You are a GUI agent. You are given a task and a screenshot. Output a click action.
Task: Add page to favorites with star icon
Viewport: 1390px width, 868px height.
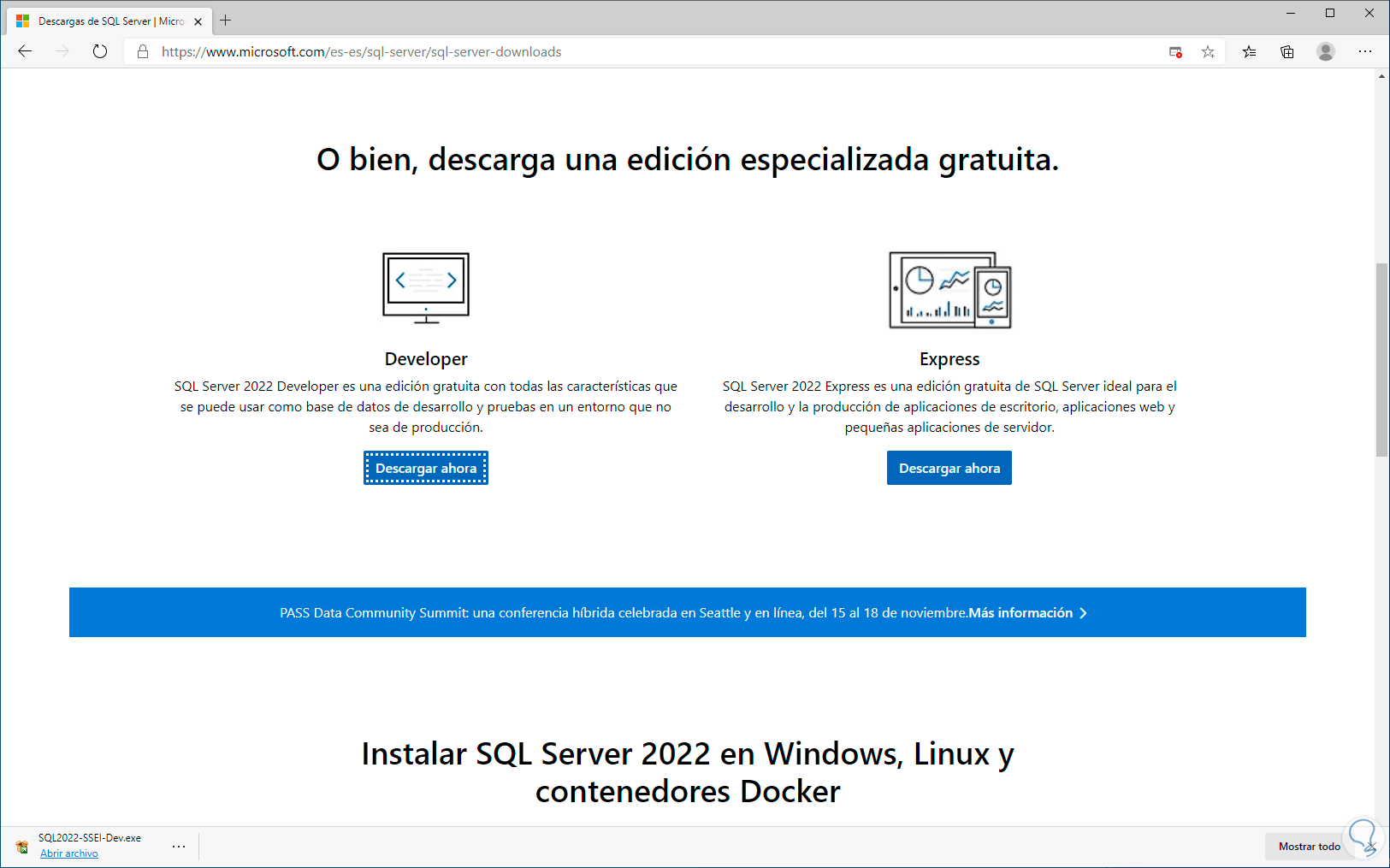coord(1208,52)
